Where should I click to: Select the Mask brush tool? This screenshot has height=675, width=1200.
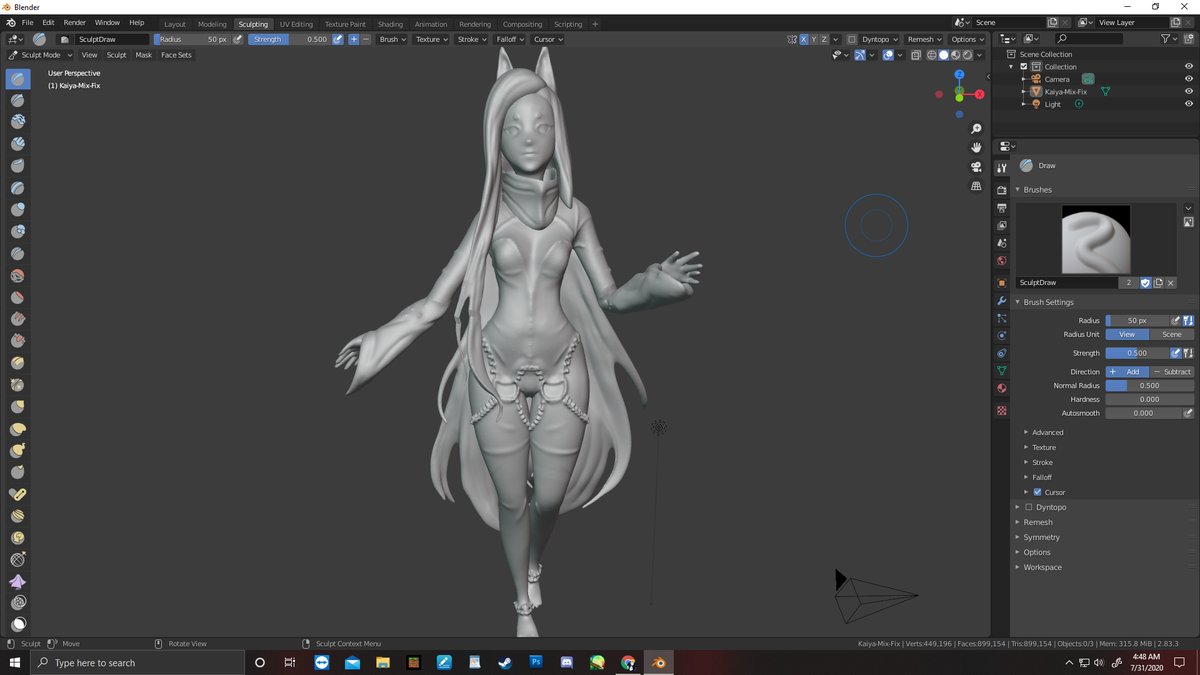click(x=18, y=625)
